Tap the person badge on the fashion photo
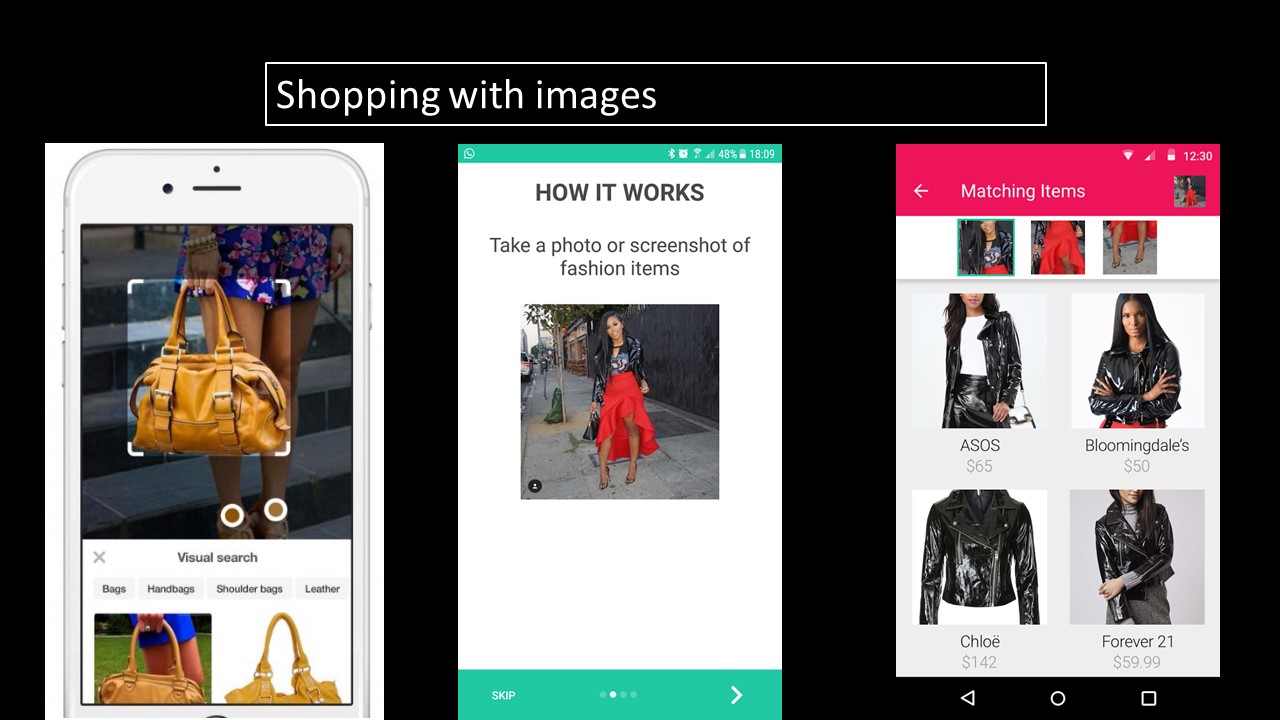This screenshot has height=720, width=1280. click(x=535, y=486)
